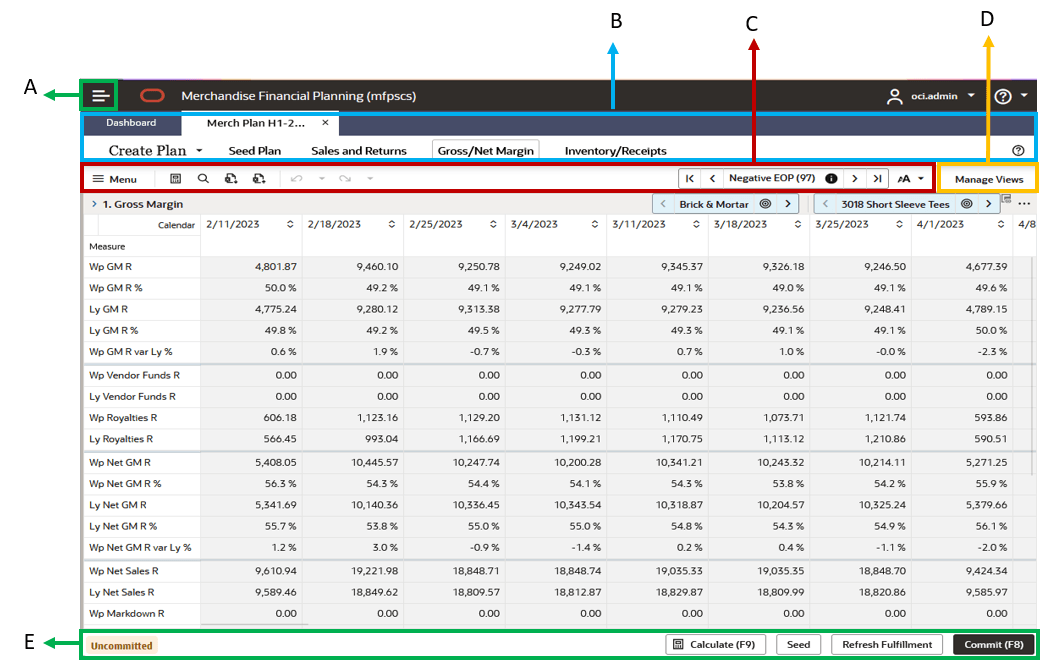The width and height of the screenshot is (1051, 672).
Task: Click the first refresh data icon in the toolbar
Action: (231, 178)
